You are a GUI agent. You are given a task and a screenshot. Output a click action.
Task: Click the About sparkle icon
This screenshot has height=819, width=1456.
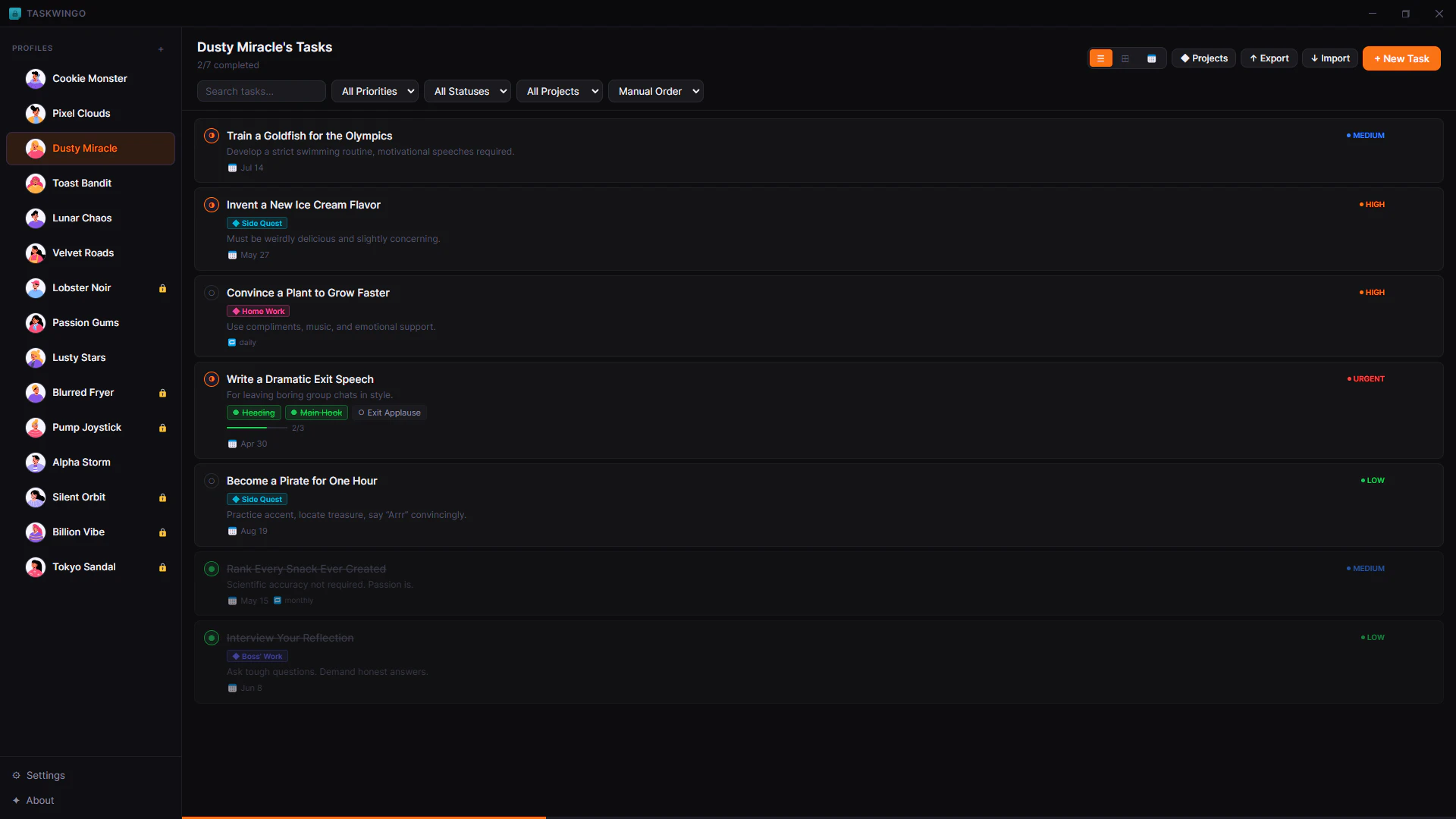pos(16,801)
